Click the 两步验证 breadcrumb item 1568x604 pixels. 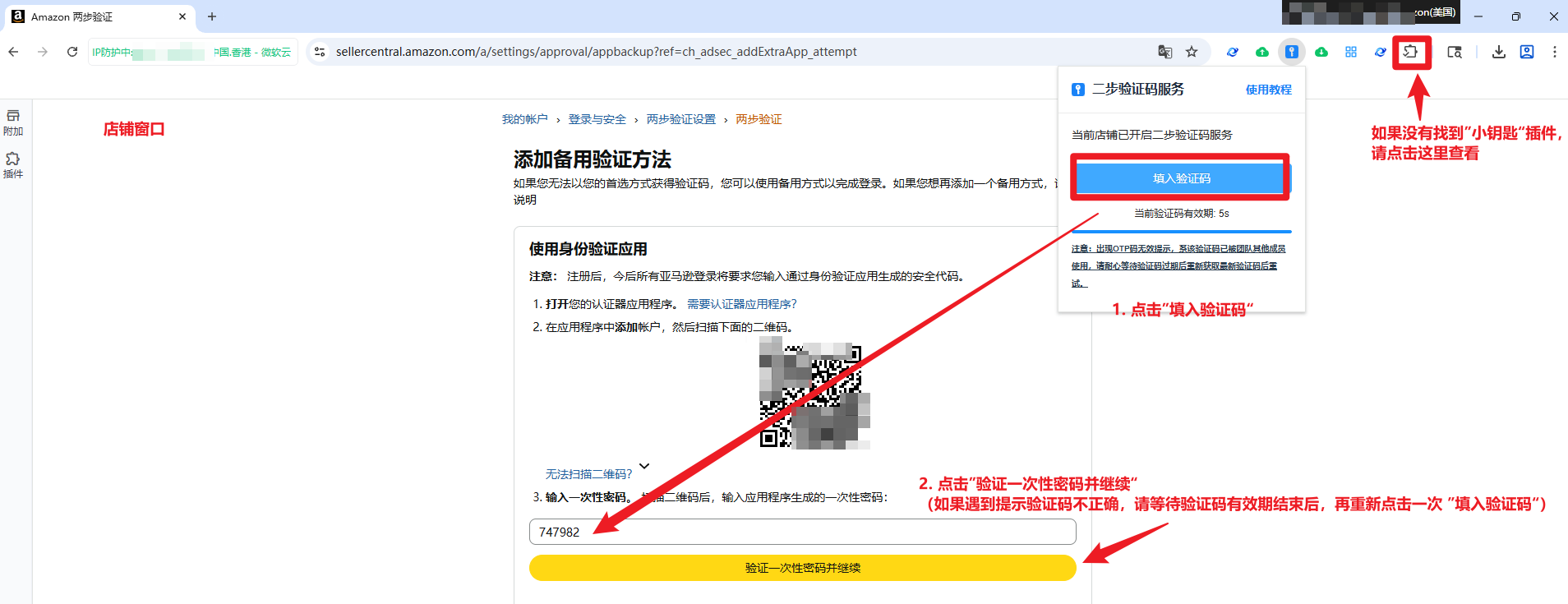[x=759, y=119]
